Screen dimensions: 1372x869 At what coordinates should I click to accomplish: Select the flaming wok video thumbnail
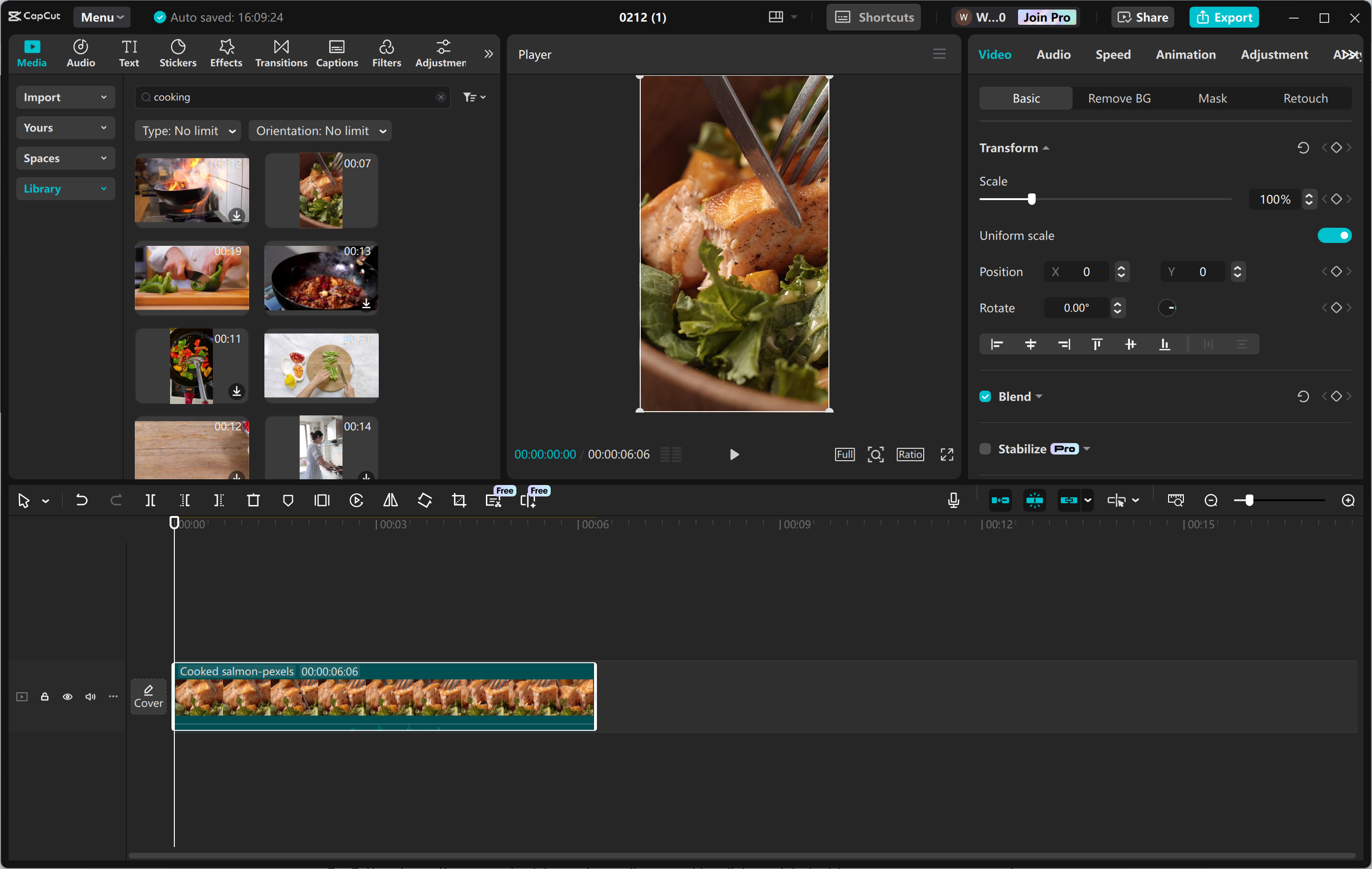pos(192,190)
